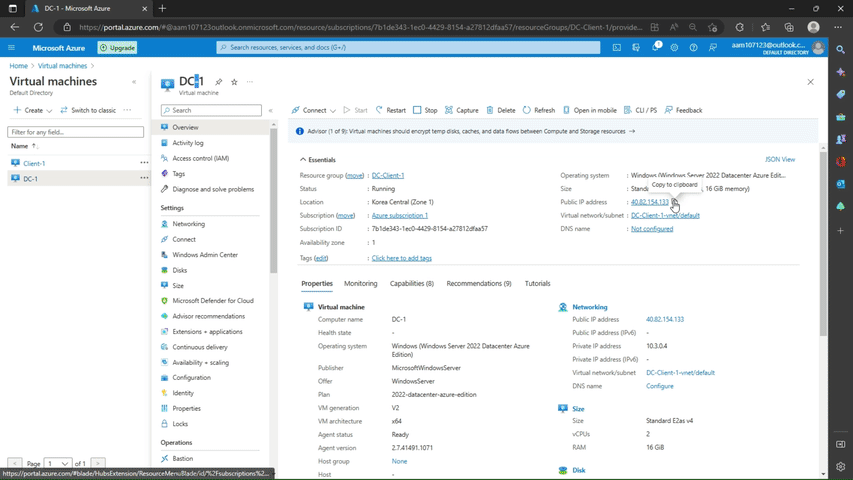Image resolution: width=853 pixels, height=480 pixels.
Task: Open Bastion under Operations
Action: coord(182,459)
